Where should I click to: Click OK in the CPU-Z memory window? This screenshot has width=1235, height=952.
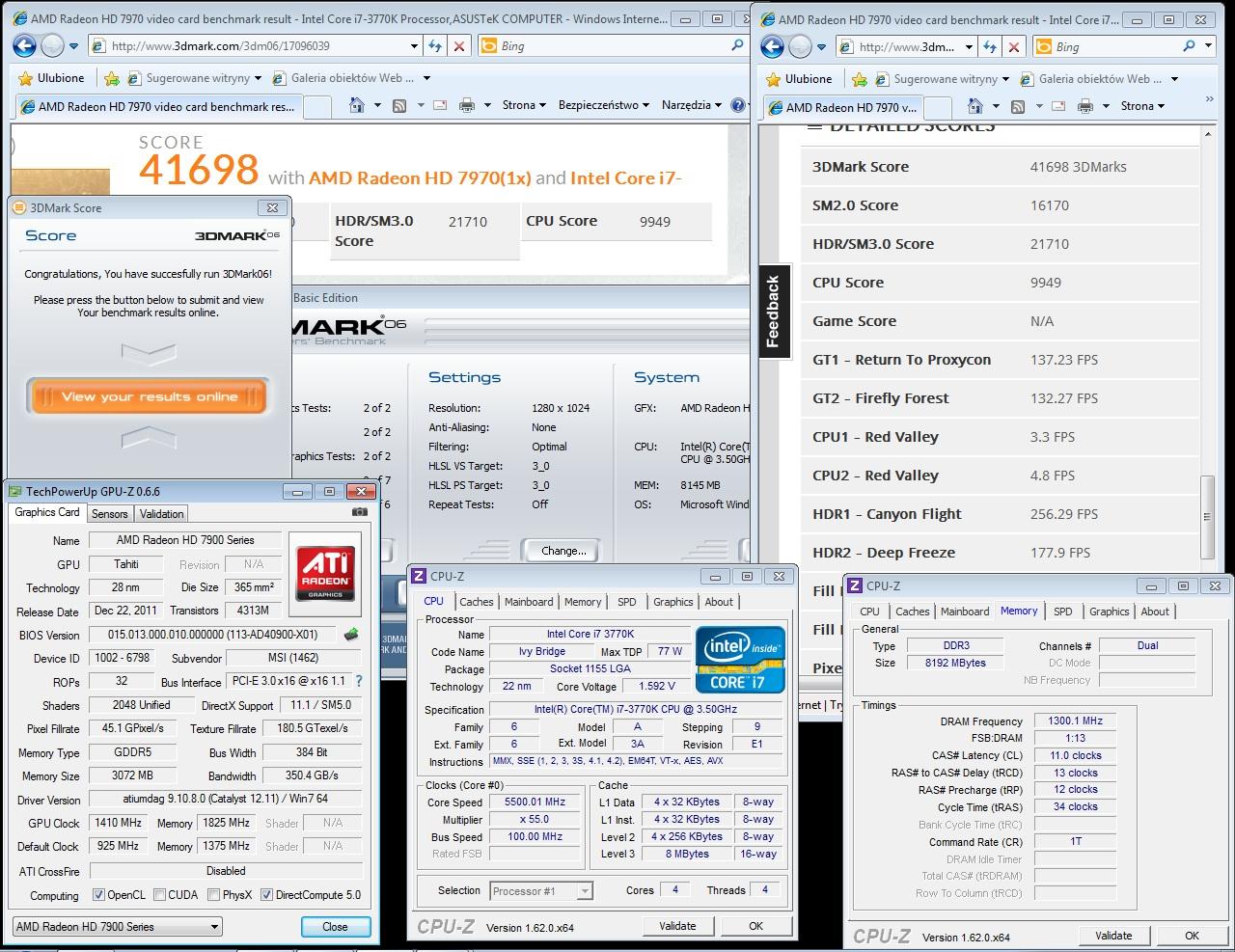(x=1193, y=936)
